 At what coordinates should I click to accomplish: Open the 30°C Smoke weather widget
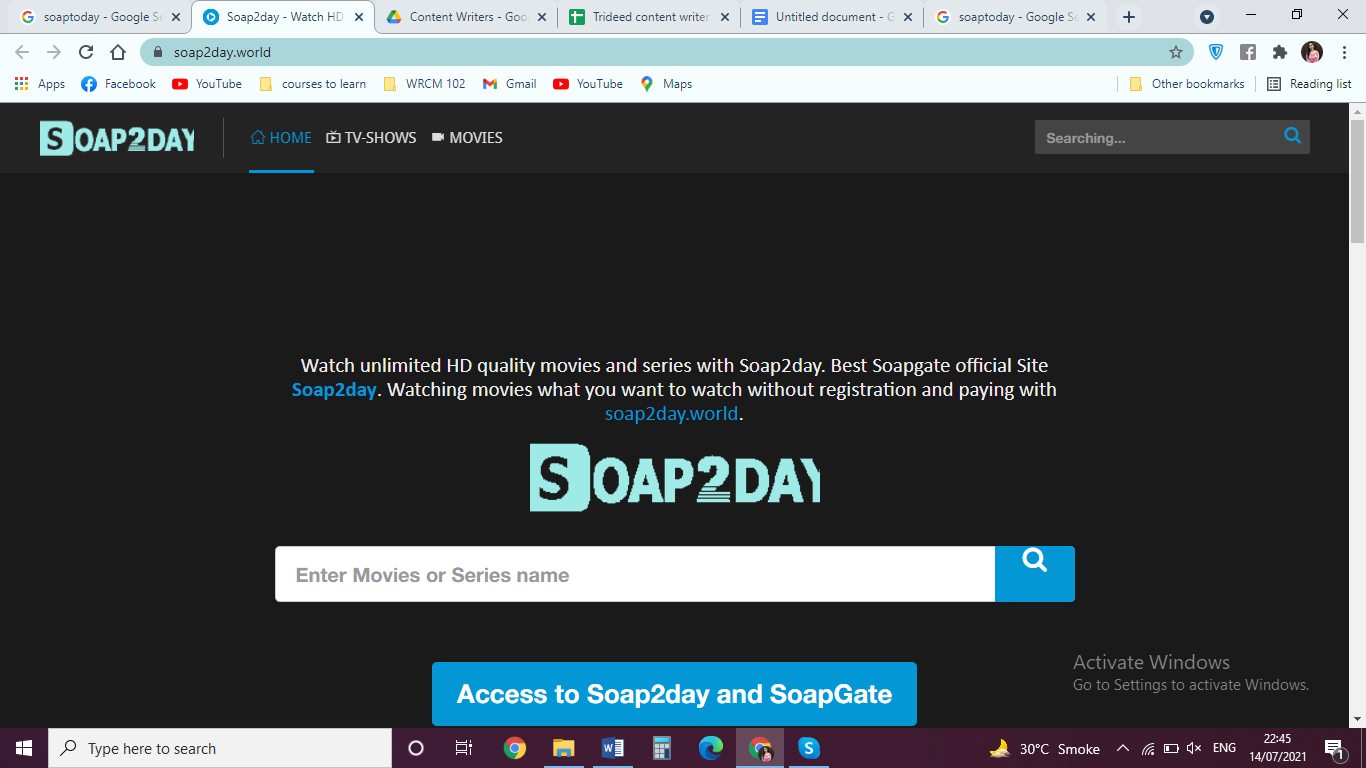(x=1044, y=748)
